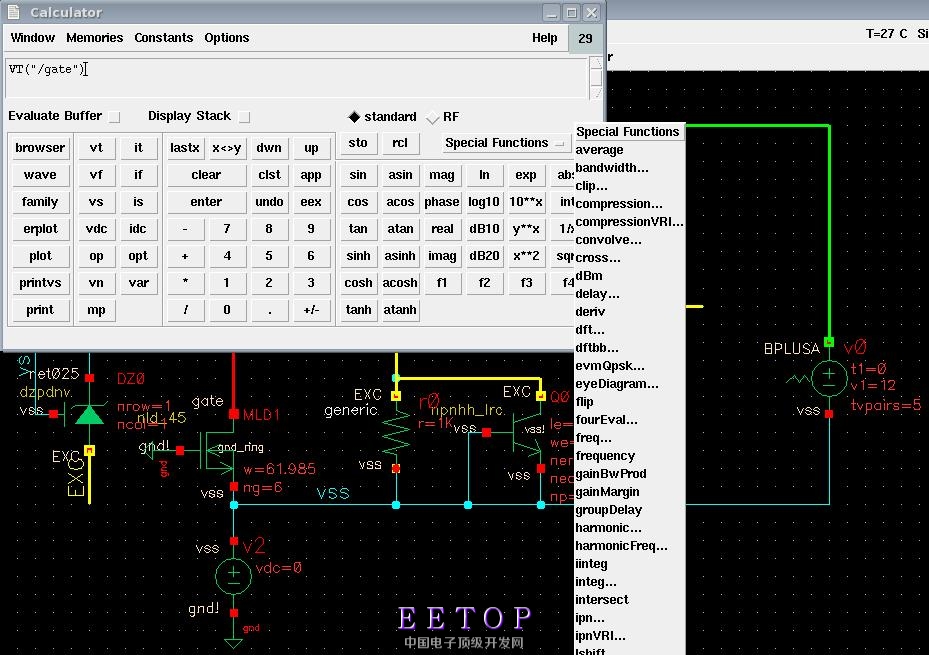This screenshot has height=655, width=929.
Task: Choose the standard mode radio button
Action: [x=354, y=117]
